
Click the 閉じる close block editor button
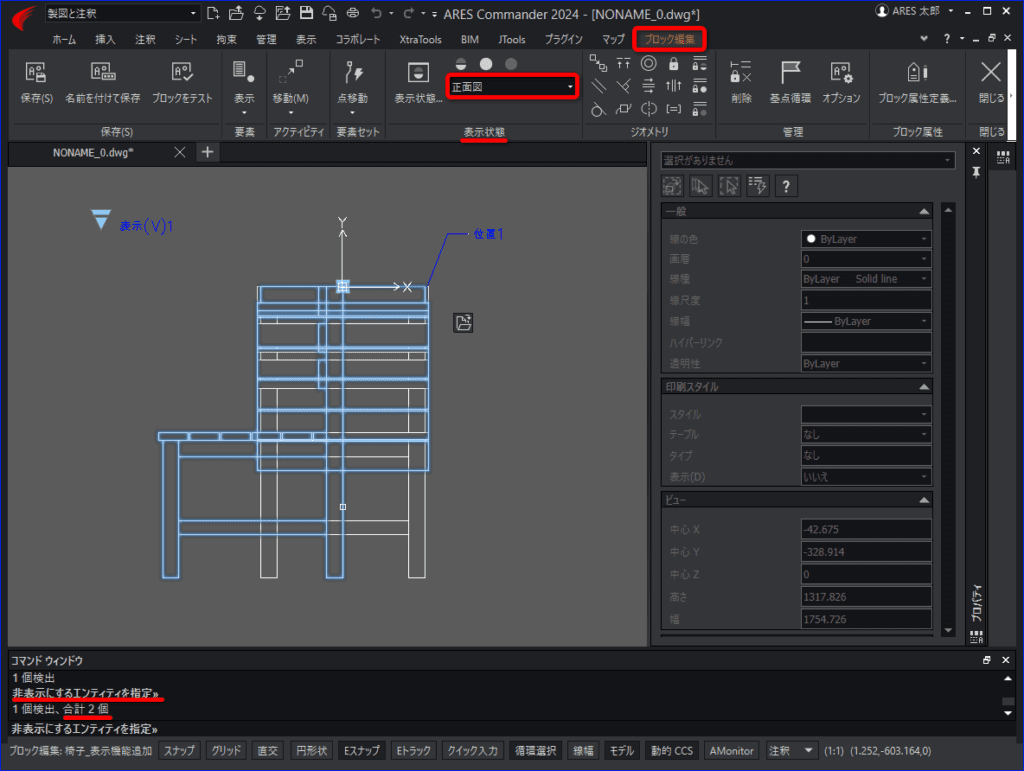[991, 82]
